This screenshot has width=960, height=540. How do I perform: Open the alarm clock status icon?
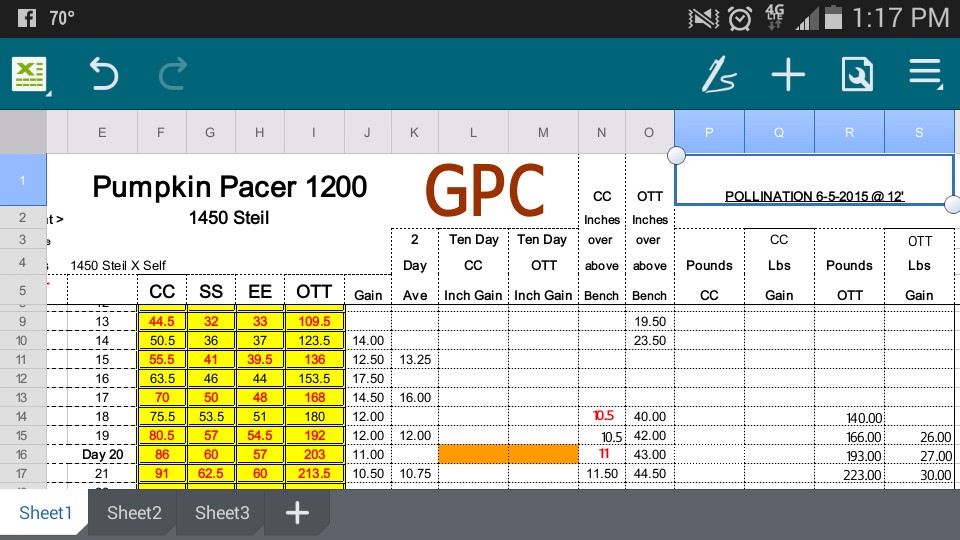(740, 18)
